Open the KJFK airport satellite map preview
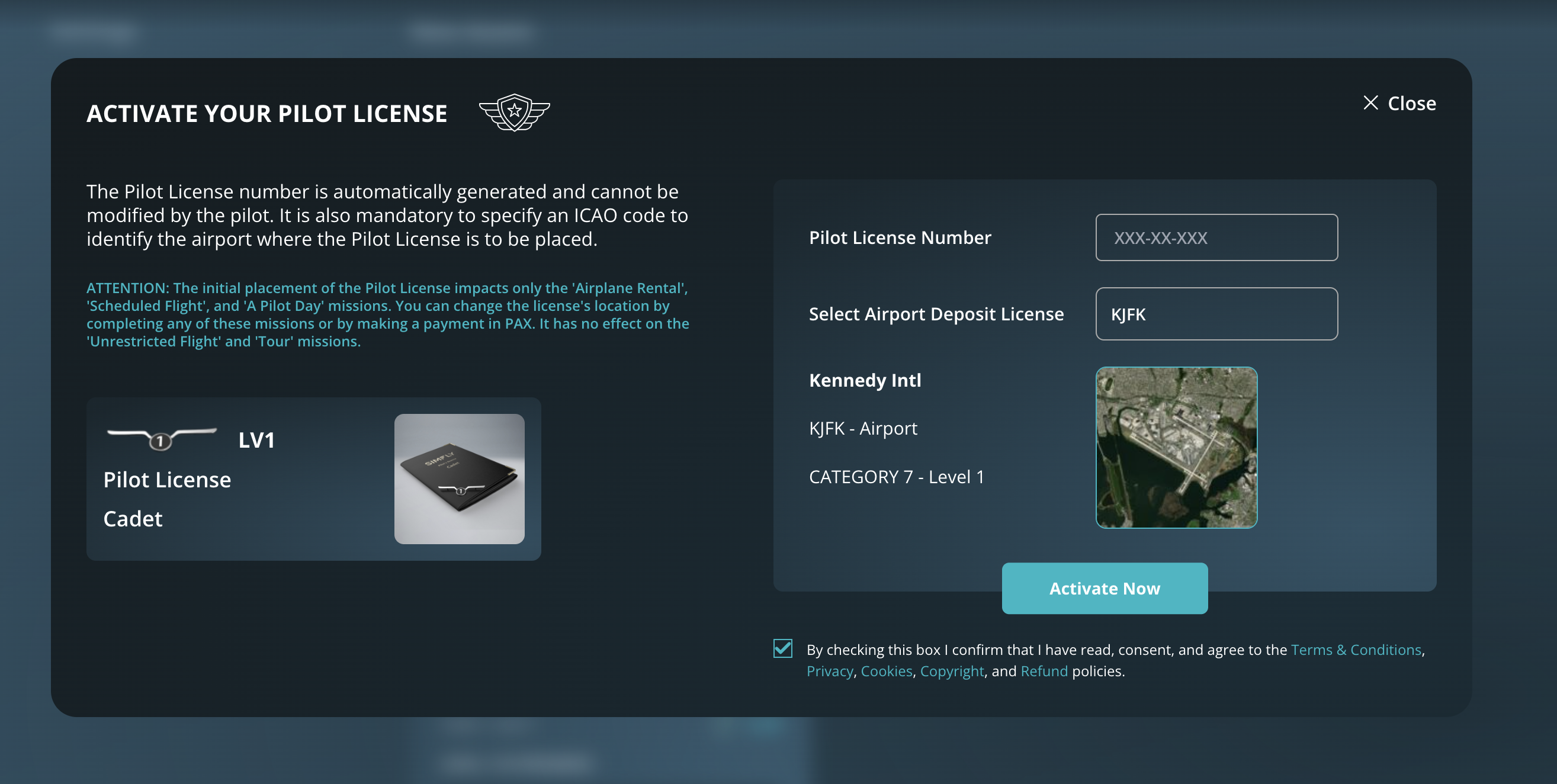1557x784 pixels. point(1177,447)
